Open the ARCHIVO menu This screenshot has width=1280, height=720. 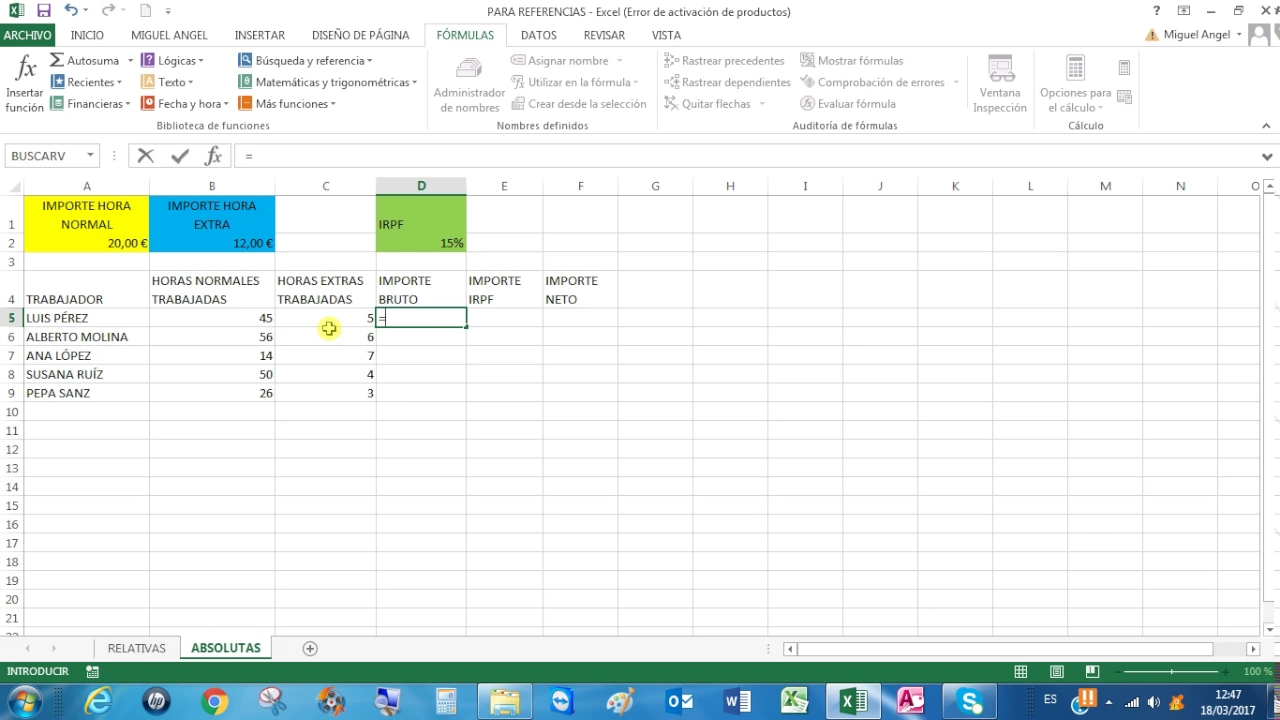click(x=27, y=35)
